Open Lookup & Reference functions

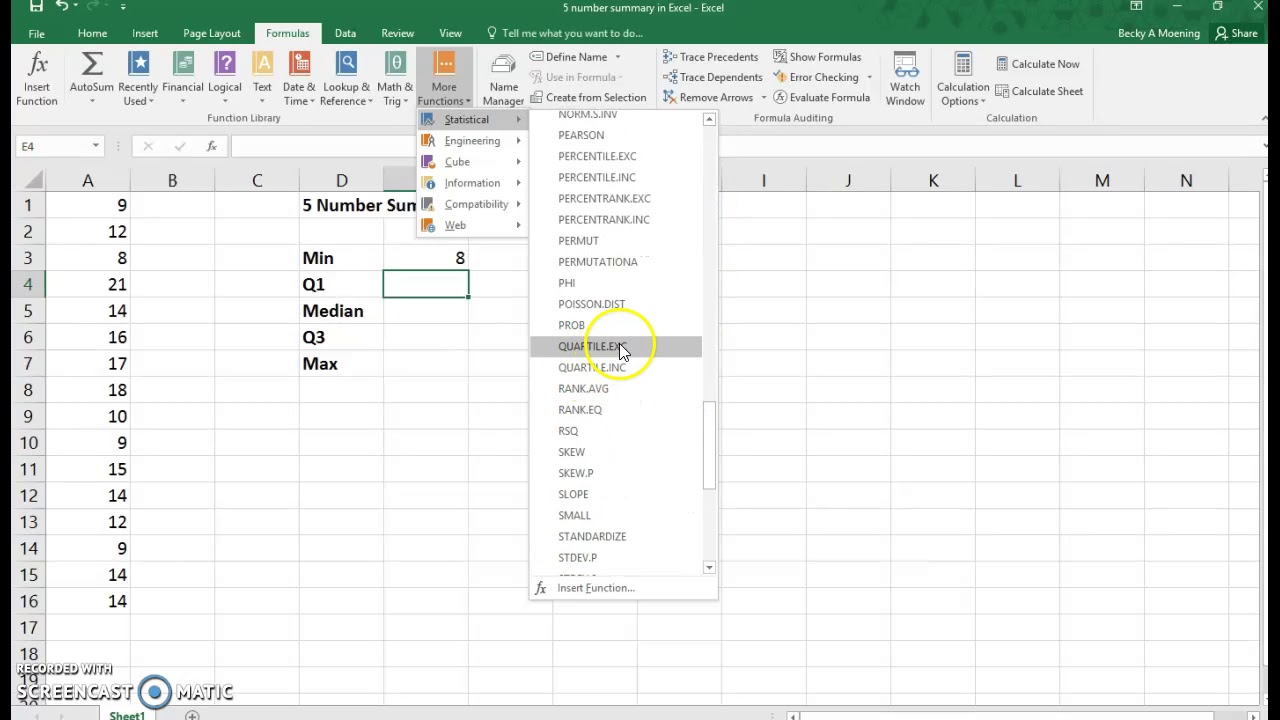pyautogui.click(x=346, y=80)
